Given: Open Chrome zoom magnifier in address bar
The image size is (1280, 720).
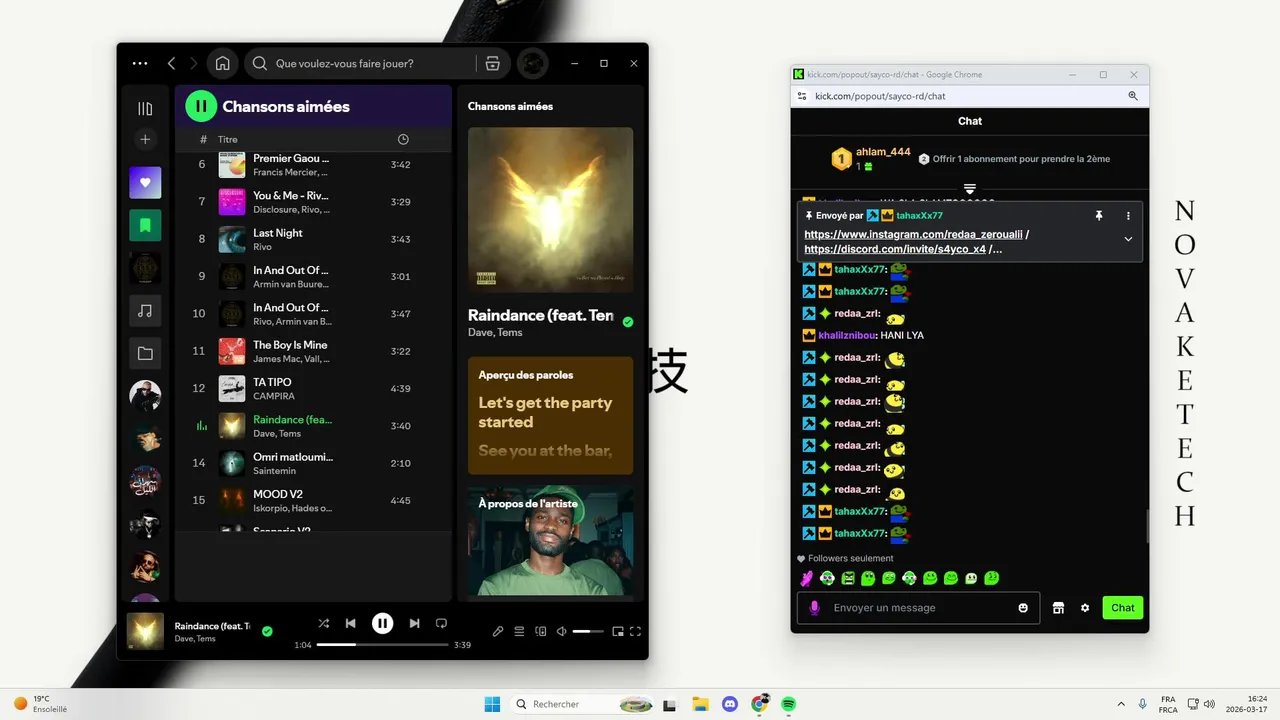Looking at the screenshot, I should point(1133,96).
